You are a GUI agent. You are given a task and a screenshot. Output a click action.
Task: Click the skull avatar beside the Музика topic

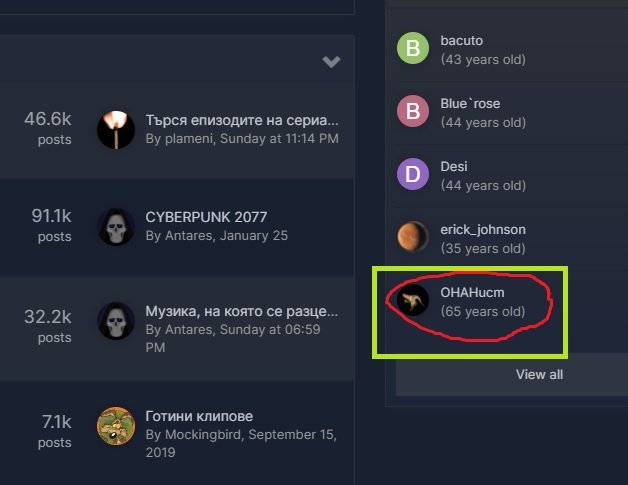click(x=116, y=321)
